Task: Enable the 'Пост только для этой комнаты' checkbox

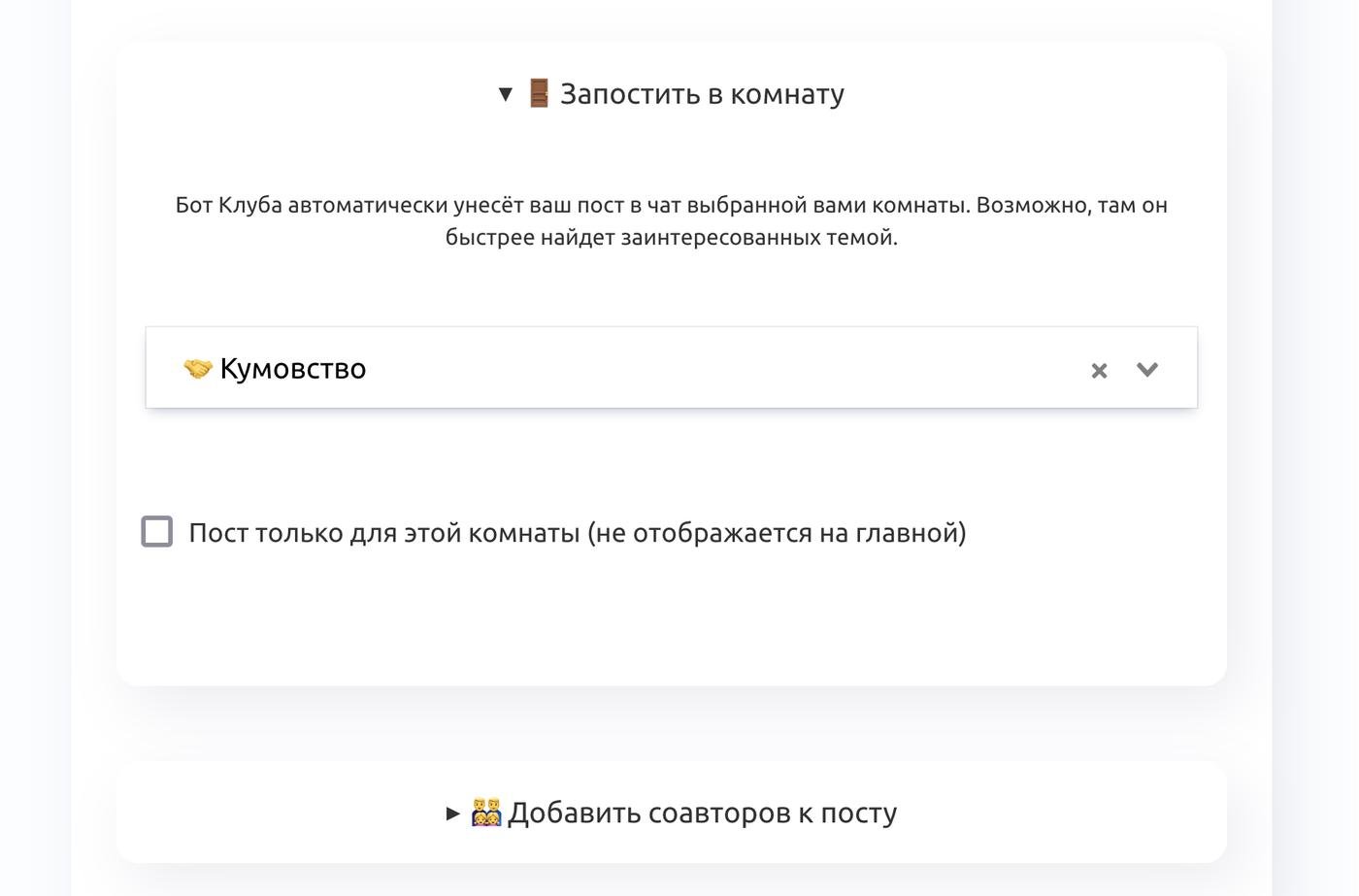Action: tap(157, 532)
